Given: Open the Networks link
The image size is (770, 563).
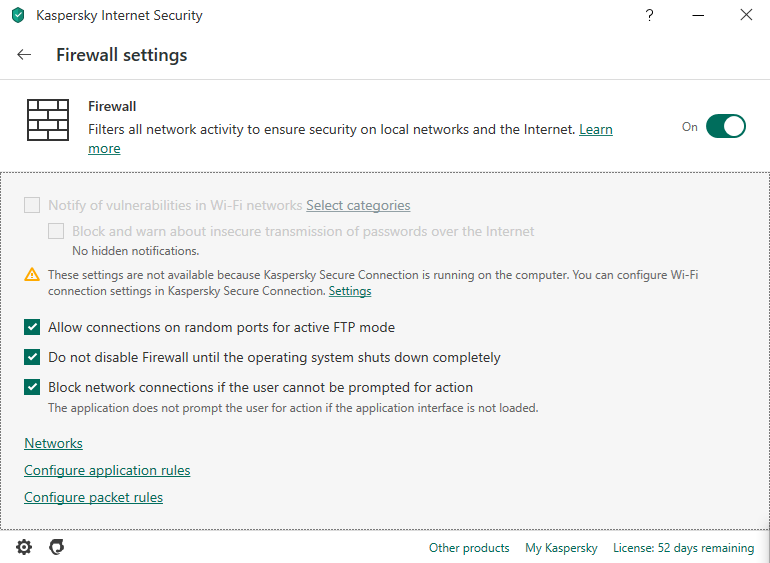Looking at the screenshot, I should click(x=53, y=443).
